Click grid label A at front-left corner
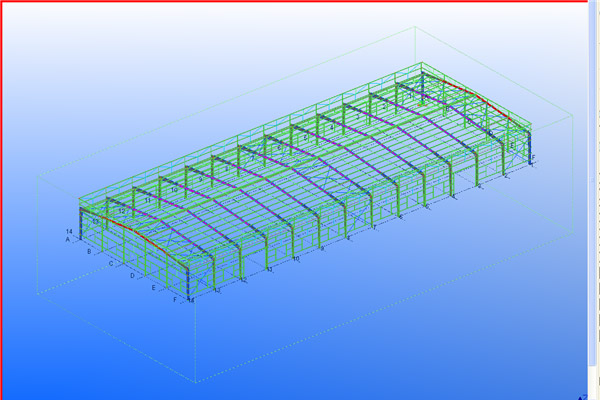600x400 pixels. coord(68,240)
